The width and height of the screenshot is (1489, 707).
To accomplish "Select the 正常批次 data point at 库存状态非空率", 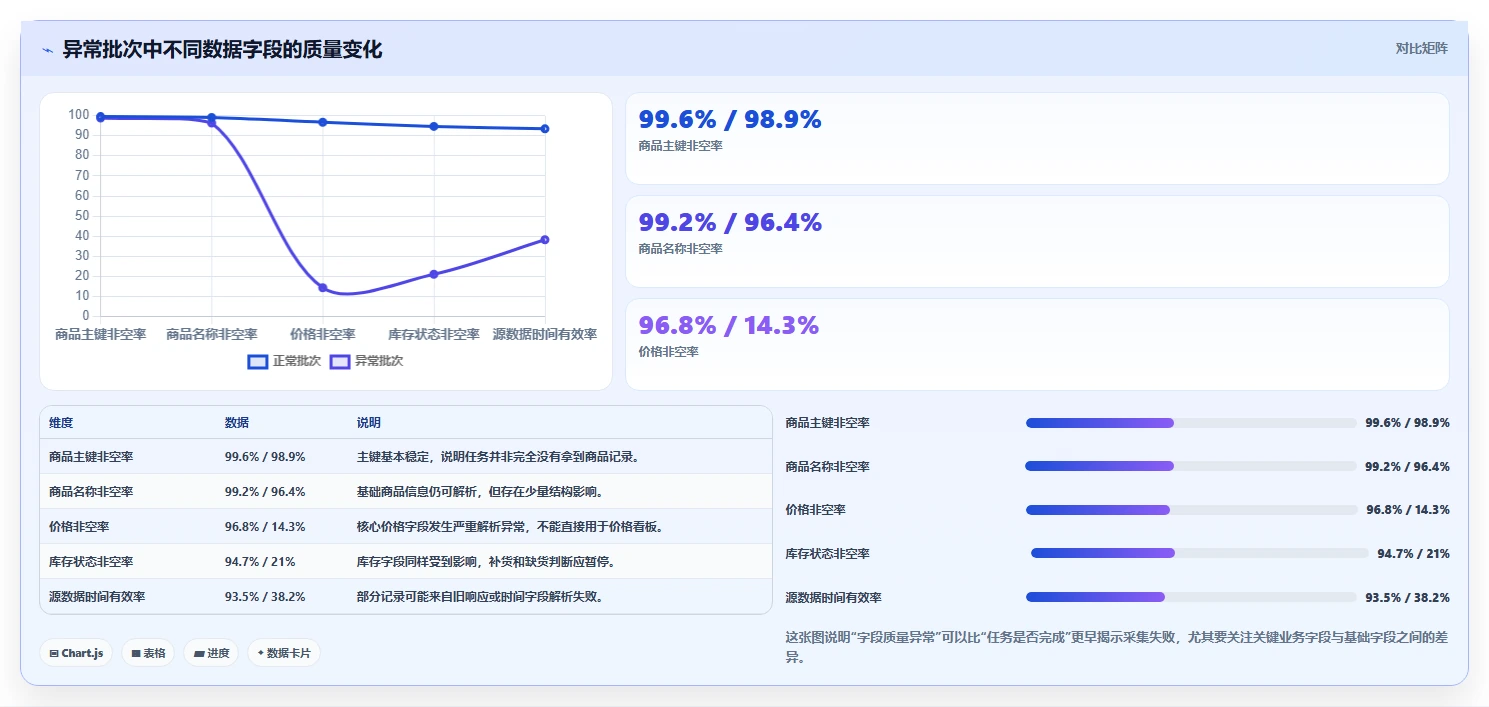I will tap(434, 126).
